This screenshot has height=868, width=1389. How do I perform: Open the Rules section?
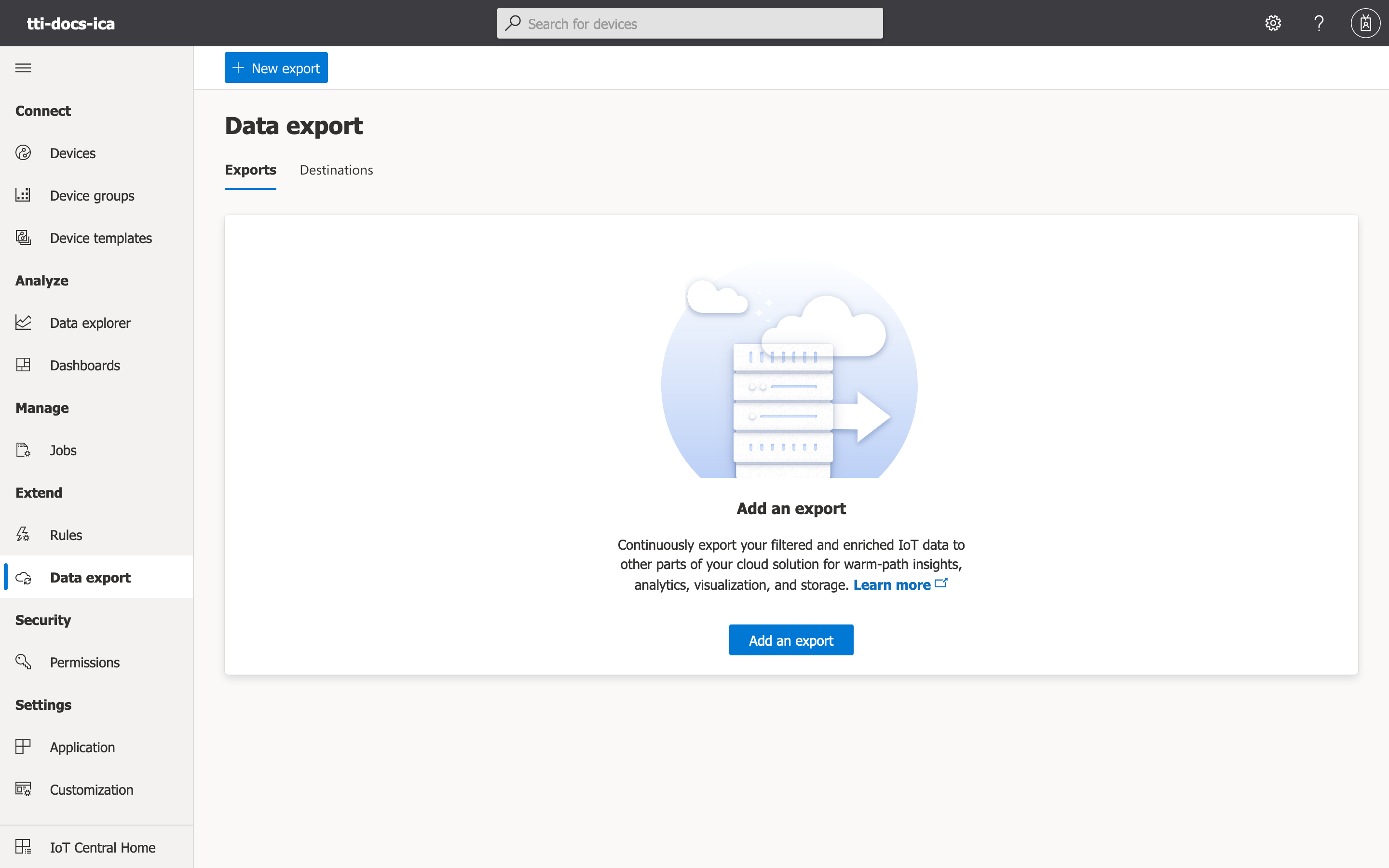(66, 534)
